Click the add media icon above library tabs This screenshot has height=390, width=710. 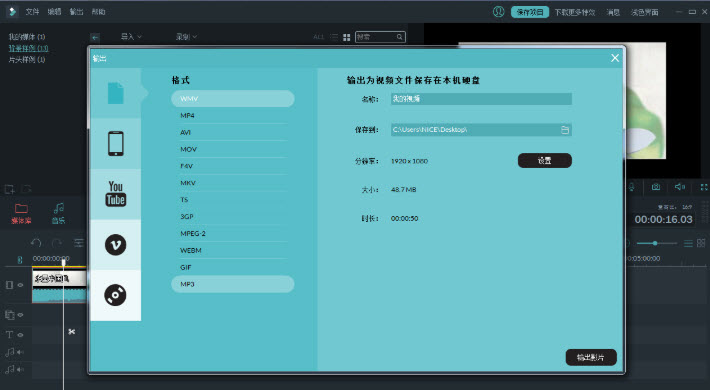pyautogui.click(x=10, y=189)
